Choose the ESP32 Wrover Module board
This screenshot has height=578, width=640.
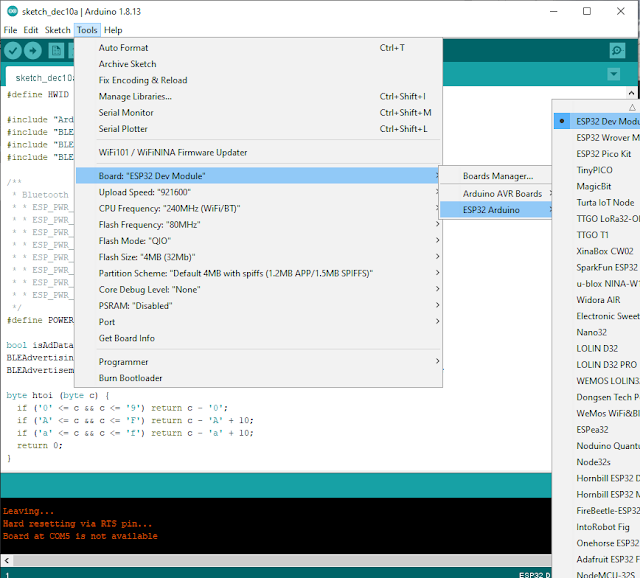coord(597,138)
